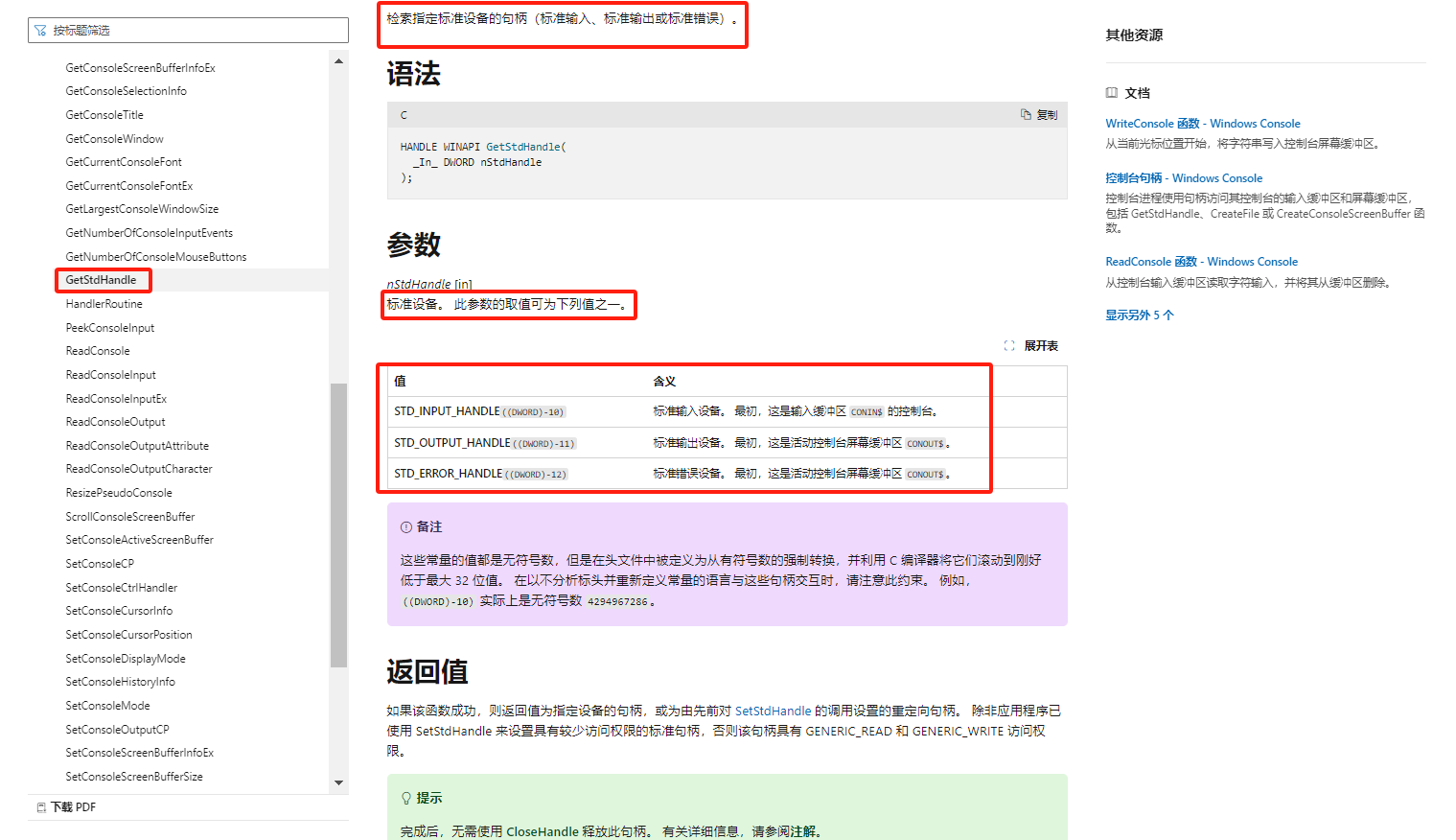
Task: Go to SetConsoleMode page
Action: click(107, 706)
